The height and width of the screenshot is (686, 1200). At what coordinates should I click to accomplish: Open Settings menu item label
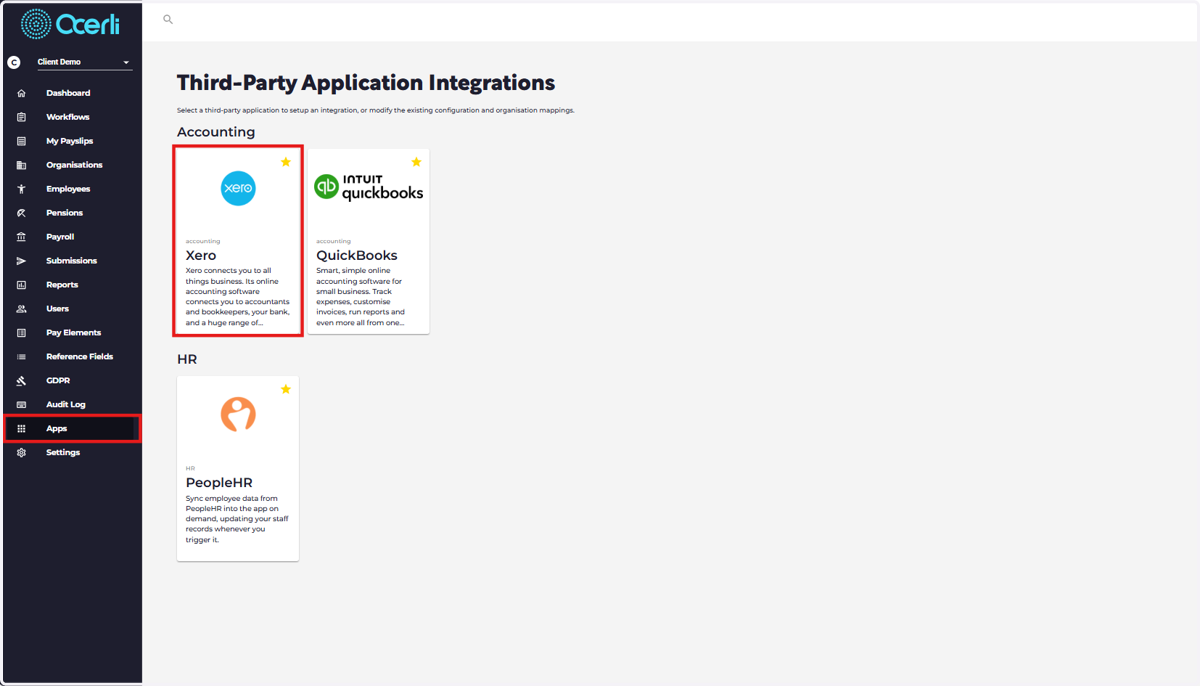click(x=63, y=453)
